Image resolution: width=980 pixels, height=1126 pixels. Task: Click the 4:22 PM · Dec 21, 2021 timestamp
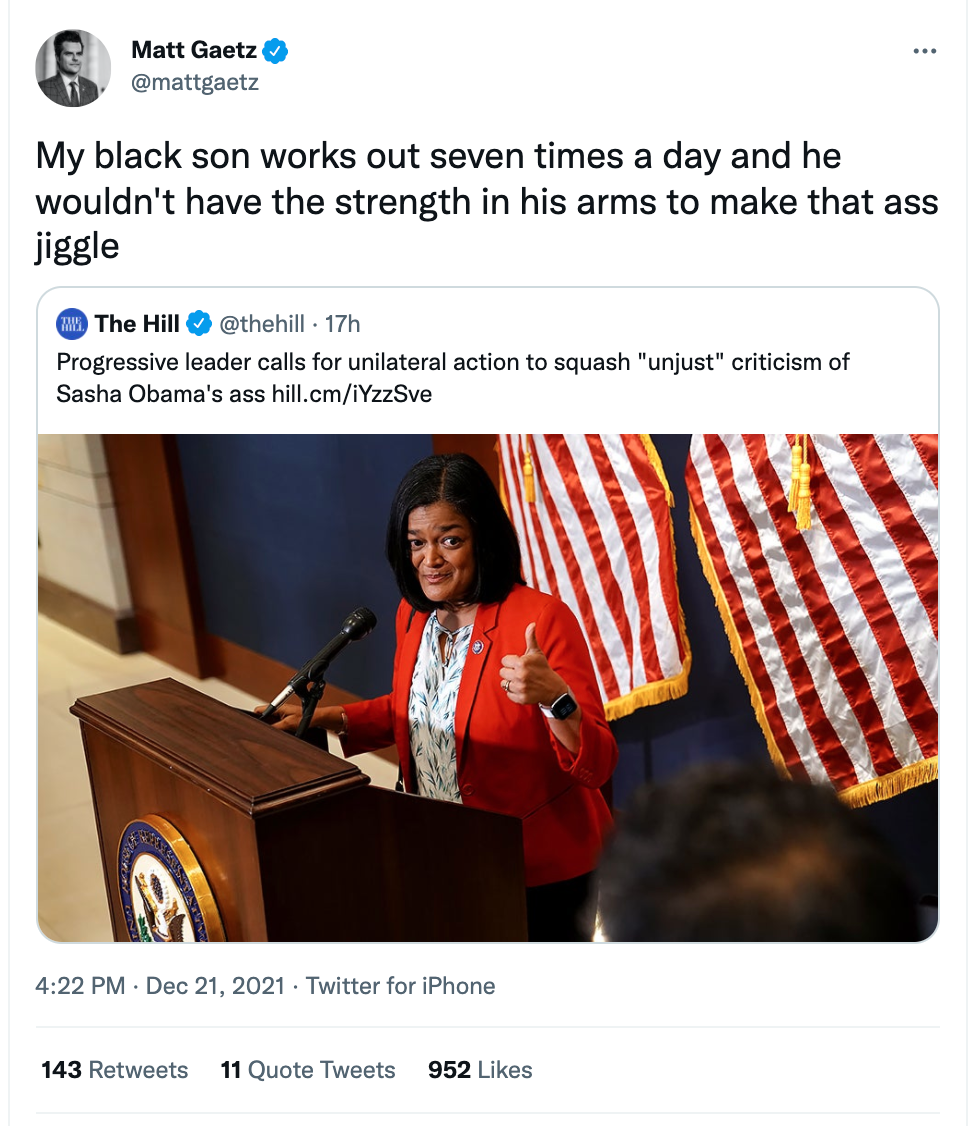[160, 986]
